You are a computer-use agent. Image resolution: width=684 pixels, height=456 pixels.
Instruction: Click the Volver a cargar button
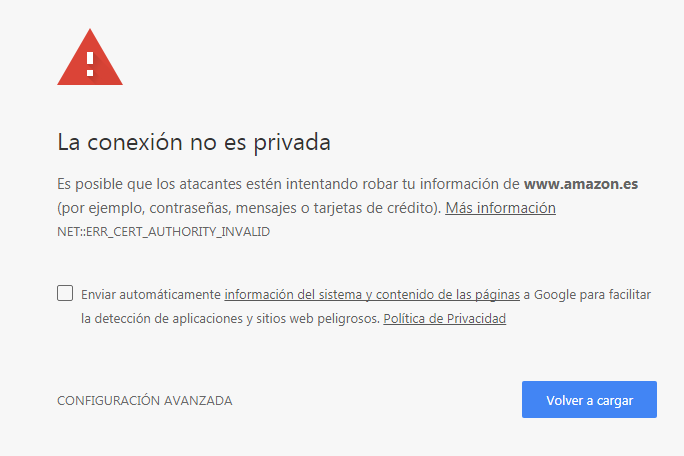pyautogui.click(x=589, y=400)
